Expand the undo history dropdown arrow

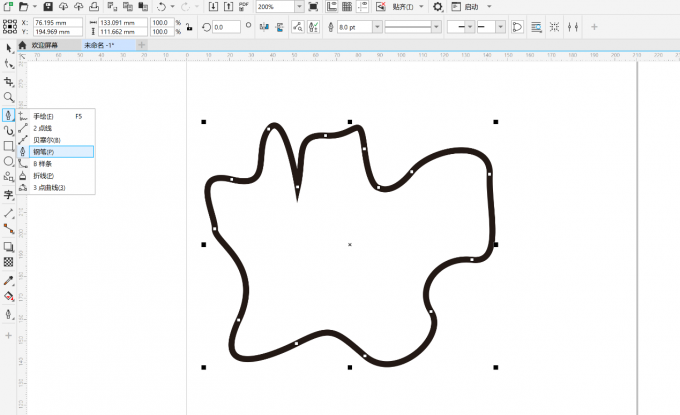click(x=173, y=7)
